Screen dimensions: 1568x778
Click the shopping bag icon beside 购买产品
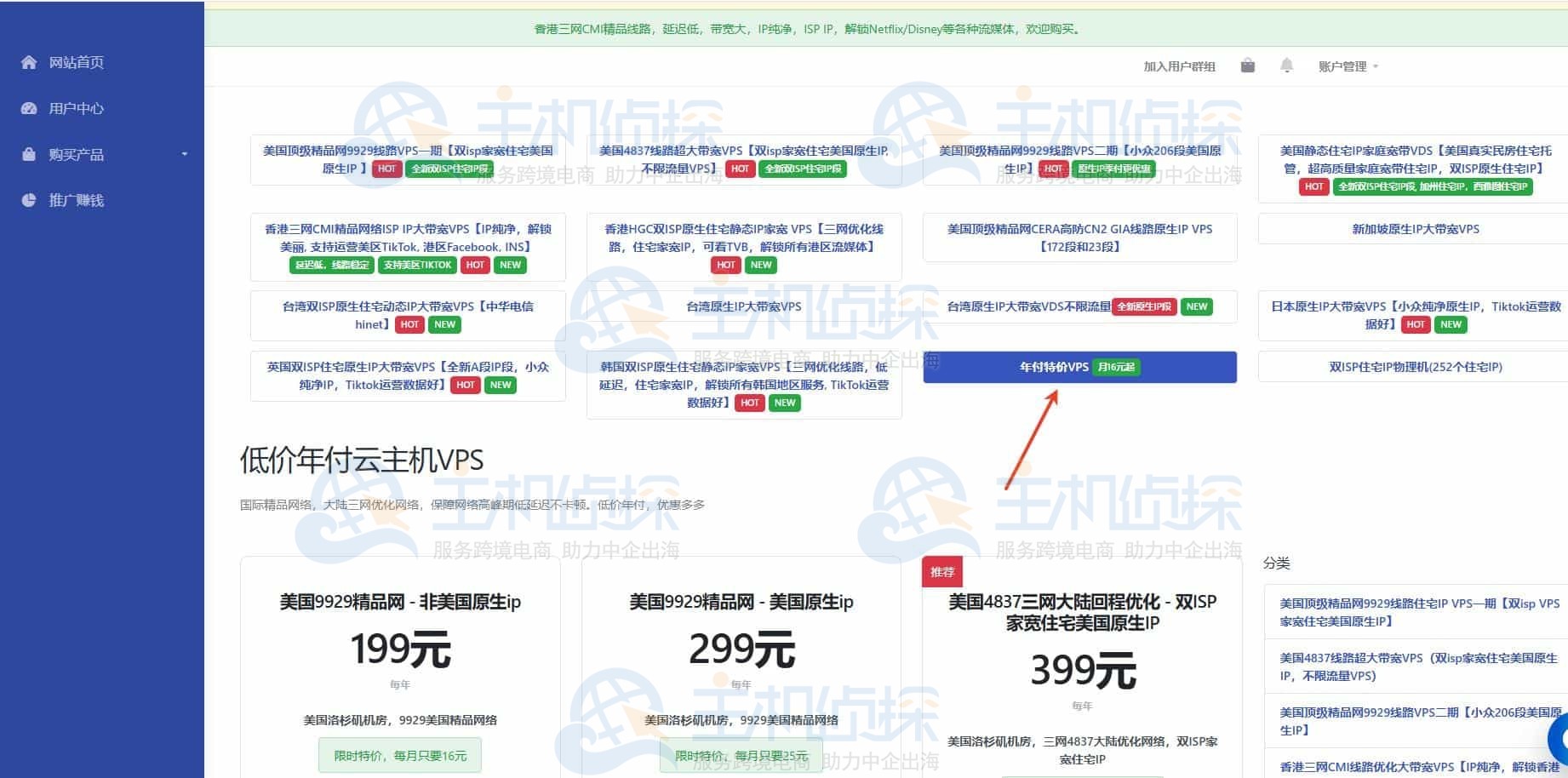click(x=29, y=154)
